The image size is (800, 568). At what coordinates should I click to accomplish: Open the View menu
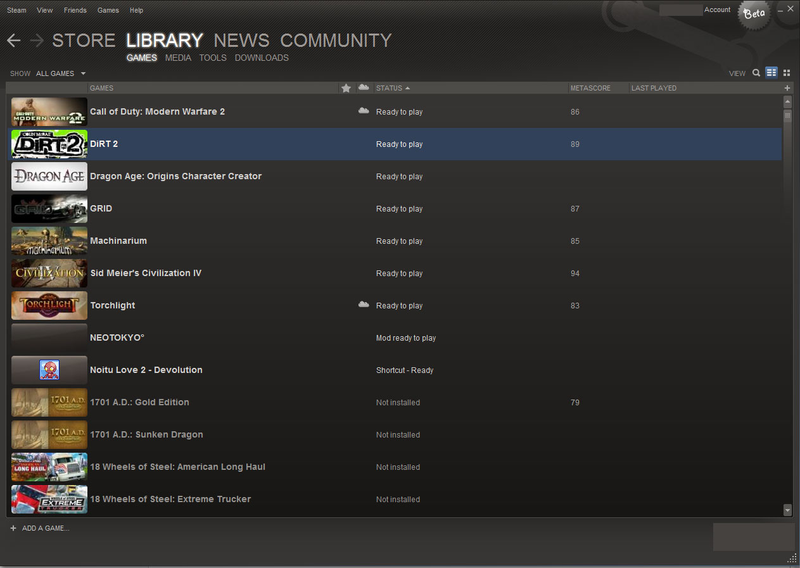(x=44, y=10)
